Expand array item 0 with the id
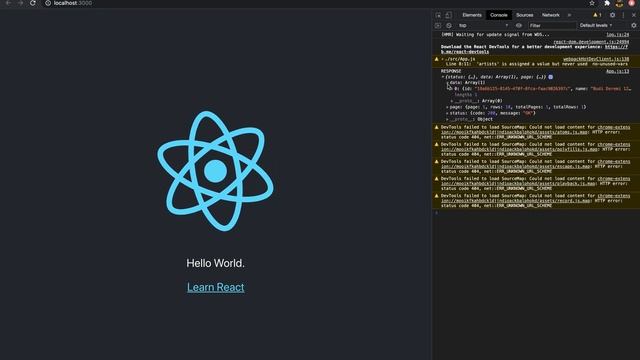 pyautogui.click(x=452, y=89)
